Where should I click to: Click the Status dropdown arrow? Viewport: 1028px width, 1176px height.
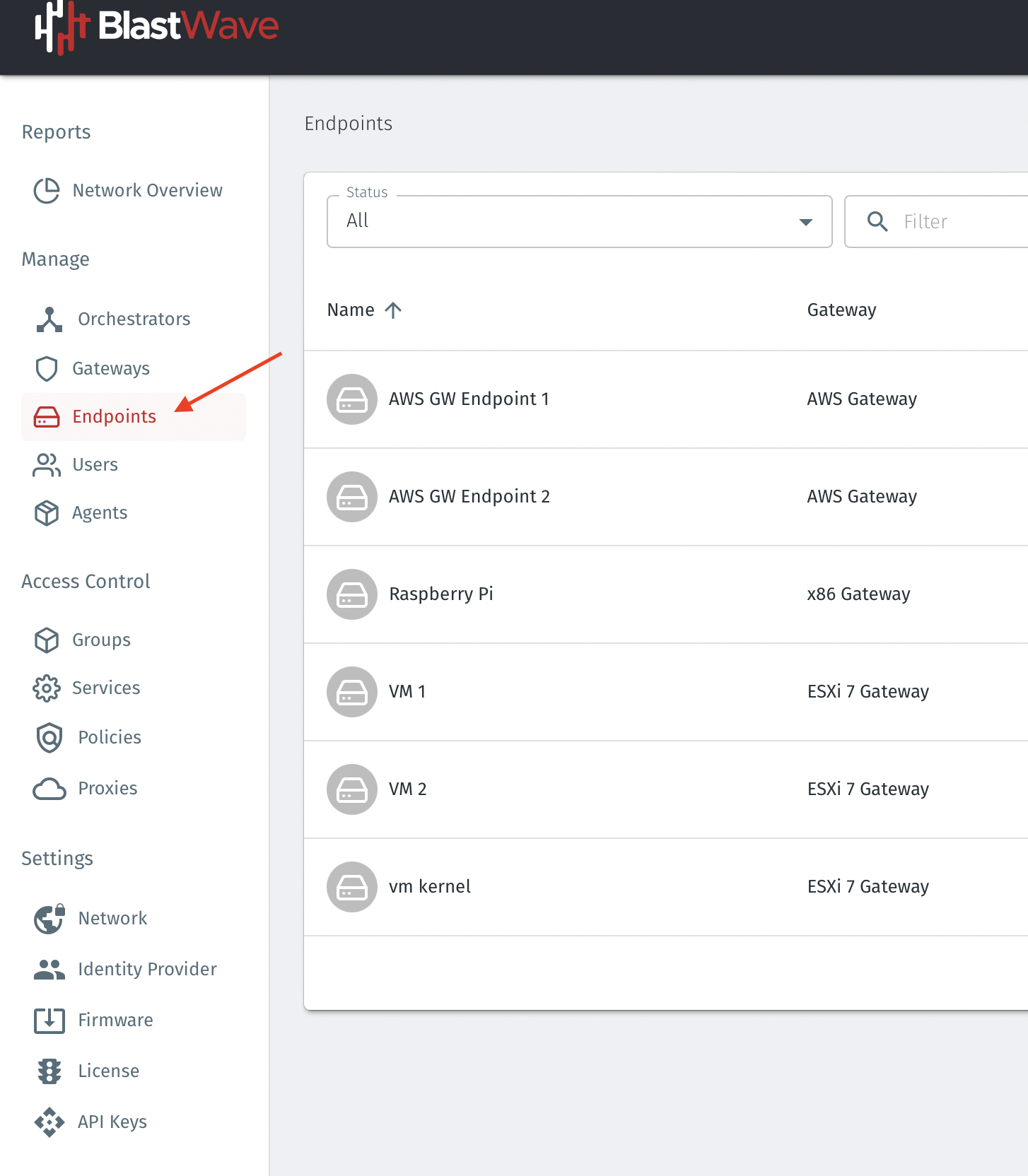click(805, 222)
